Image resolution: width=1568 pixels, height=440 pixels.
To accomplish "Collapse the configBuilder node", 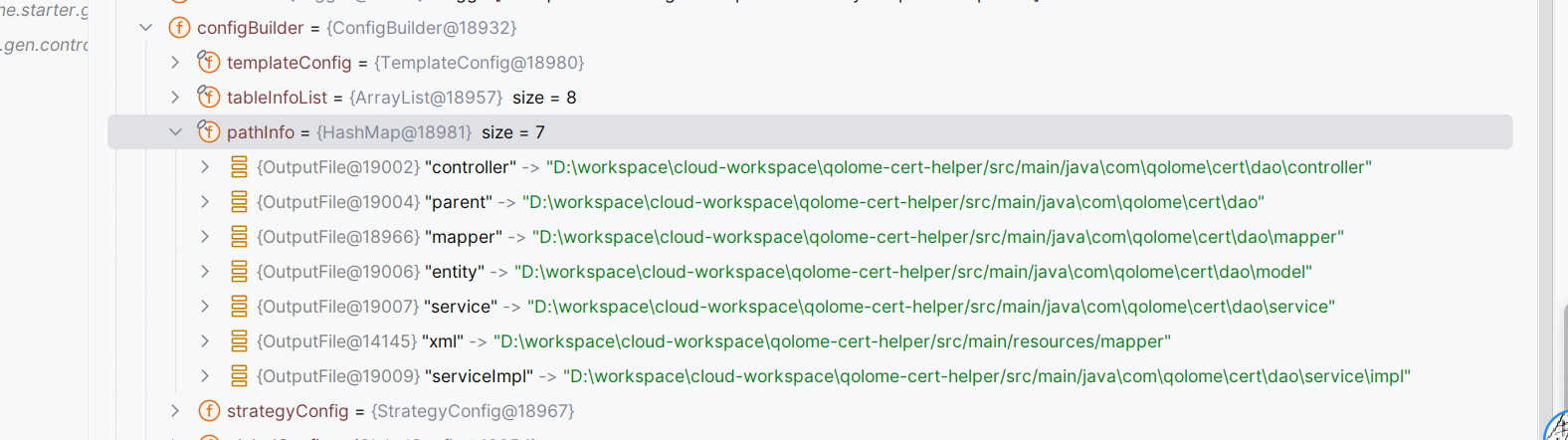I will (146, 28).
